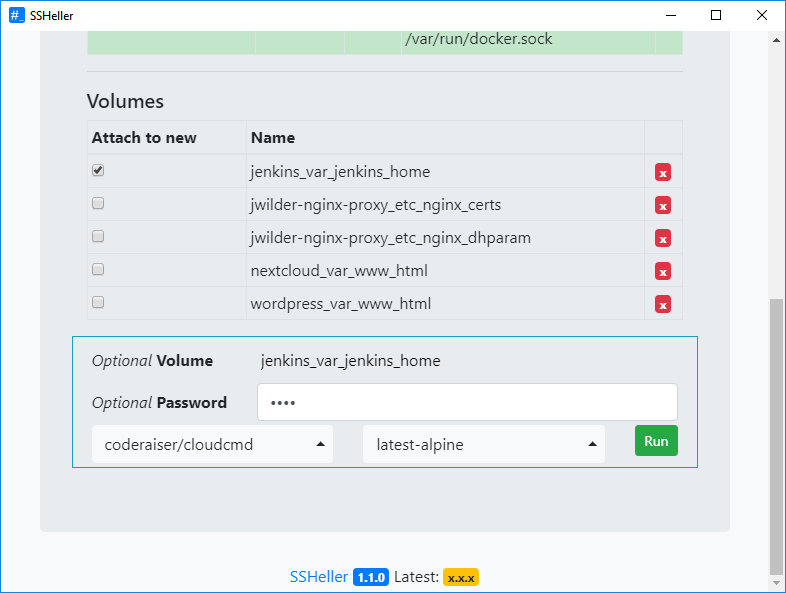Delete the wordpress_var_www_html volume
This screenshot has height=593, width=786.
[x=662, y=304]
